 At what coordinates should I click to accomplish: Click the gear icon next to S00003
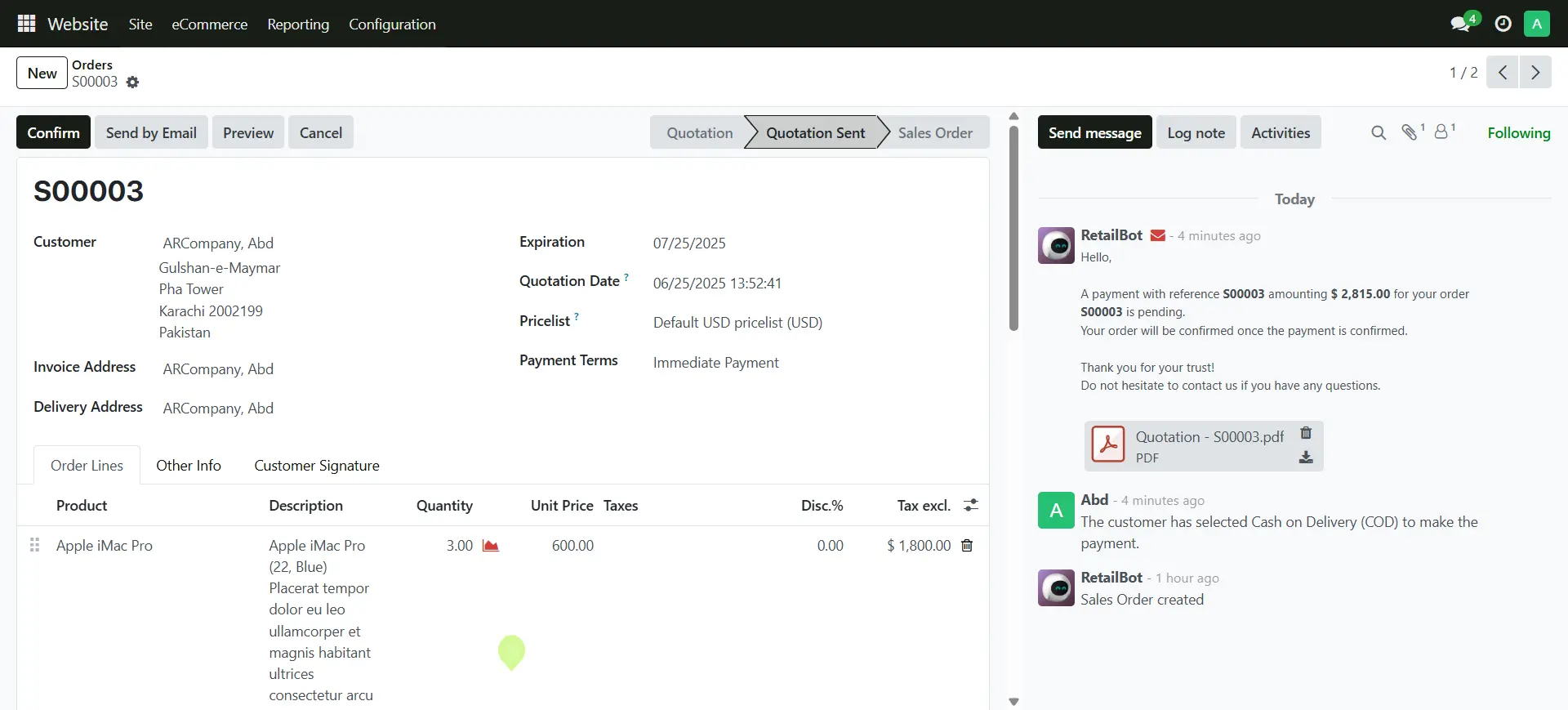[x=133, y=83]
